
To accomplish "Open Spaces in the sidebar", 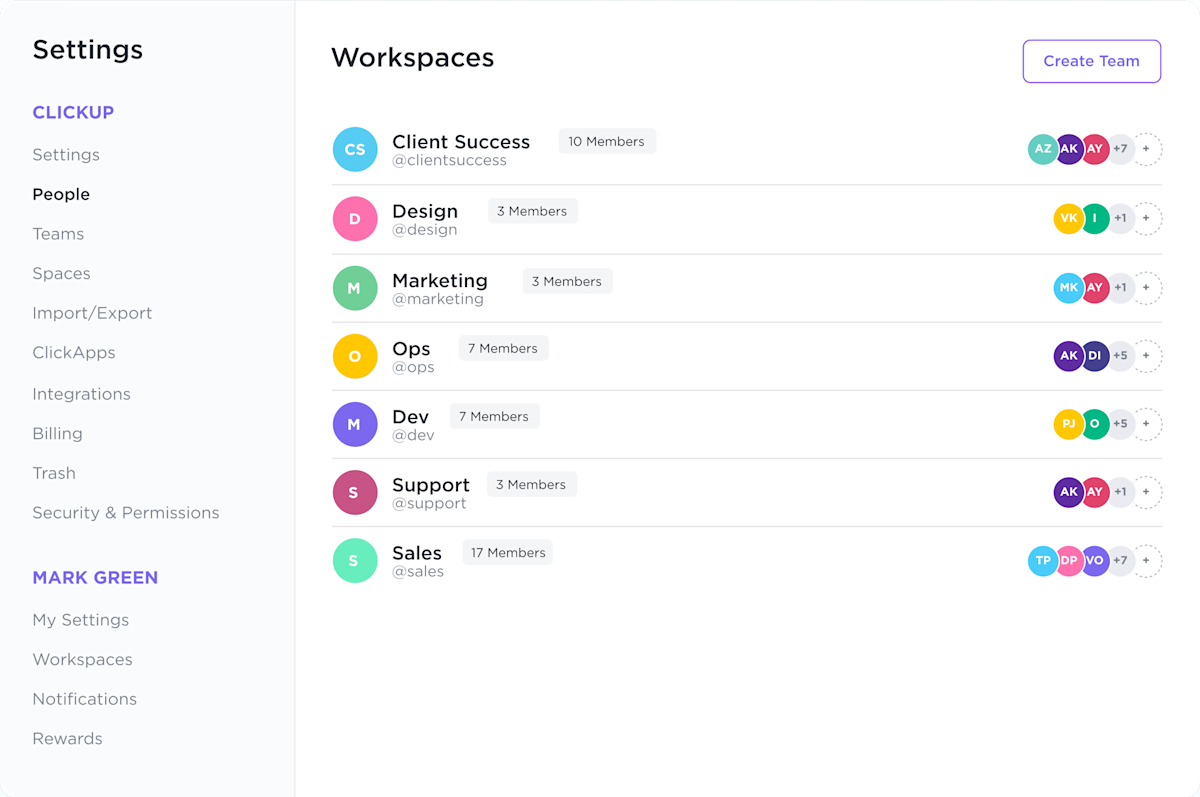I will [61, 273].
